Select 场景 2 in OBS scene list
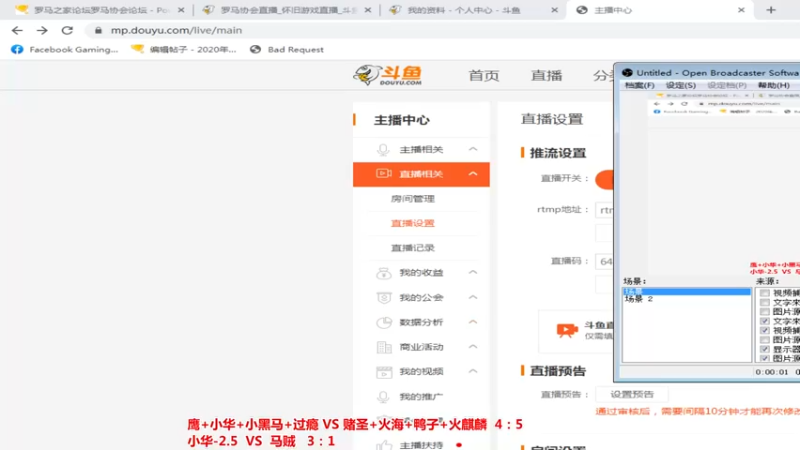 (x=639, y=299)
